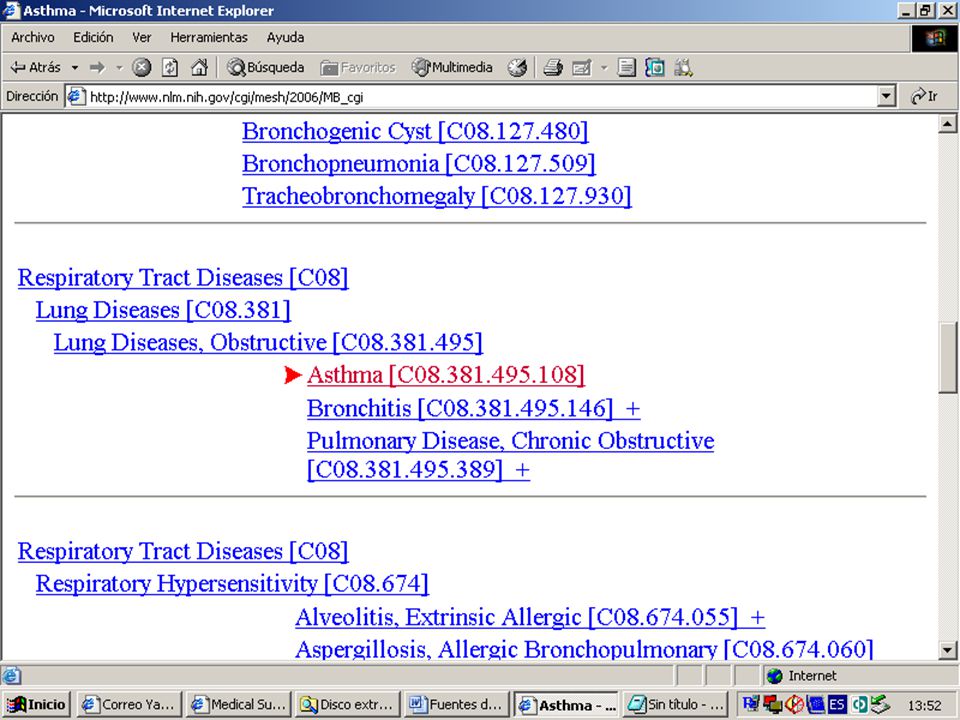
Task: Open Respiratory Tract Diseases above Lung Diseases
Action: pyautogui.click(x=183, y=277)
